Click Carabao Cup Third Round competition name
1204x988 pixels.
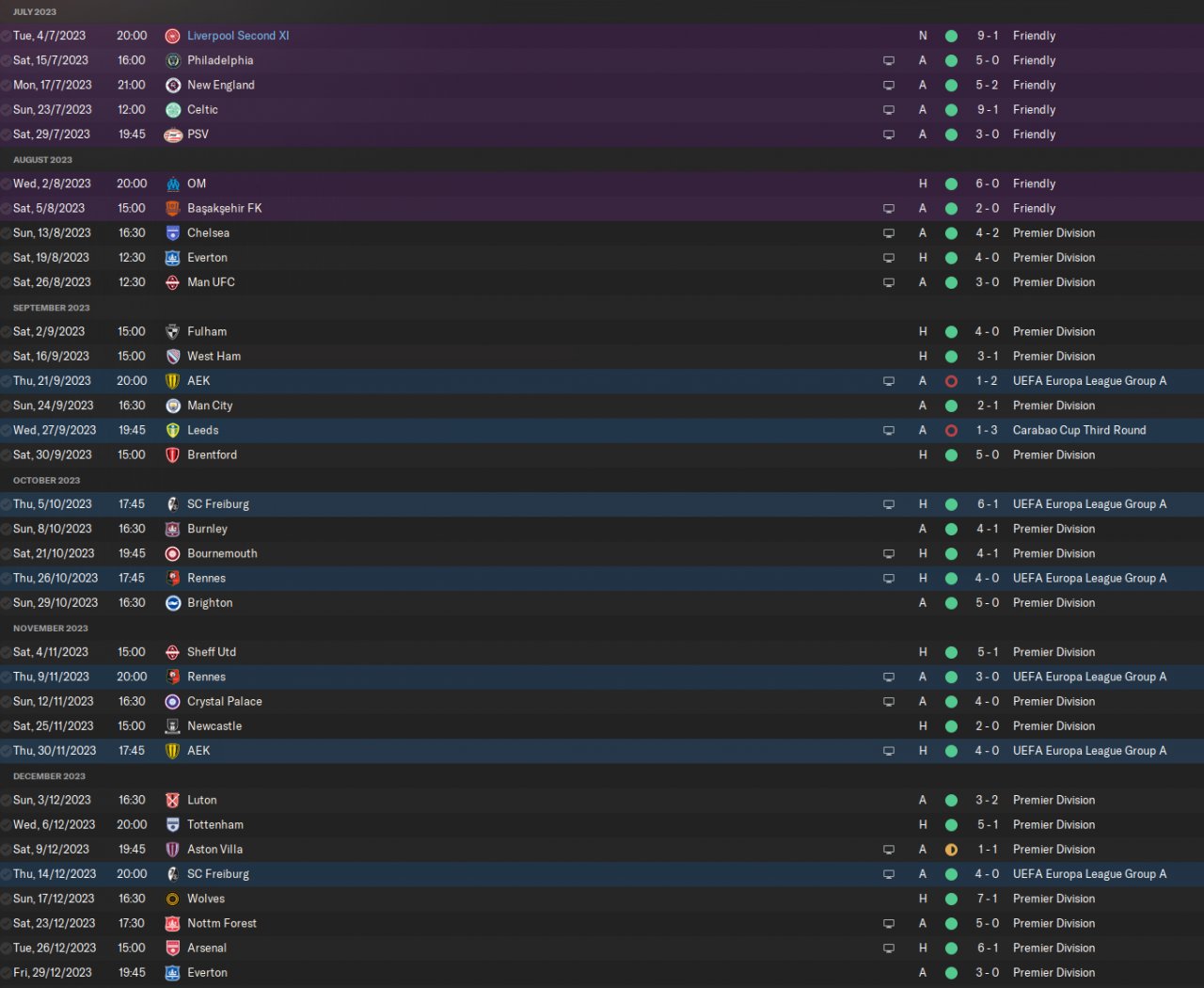1079,431
